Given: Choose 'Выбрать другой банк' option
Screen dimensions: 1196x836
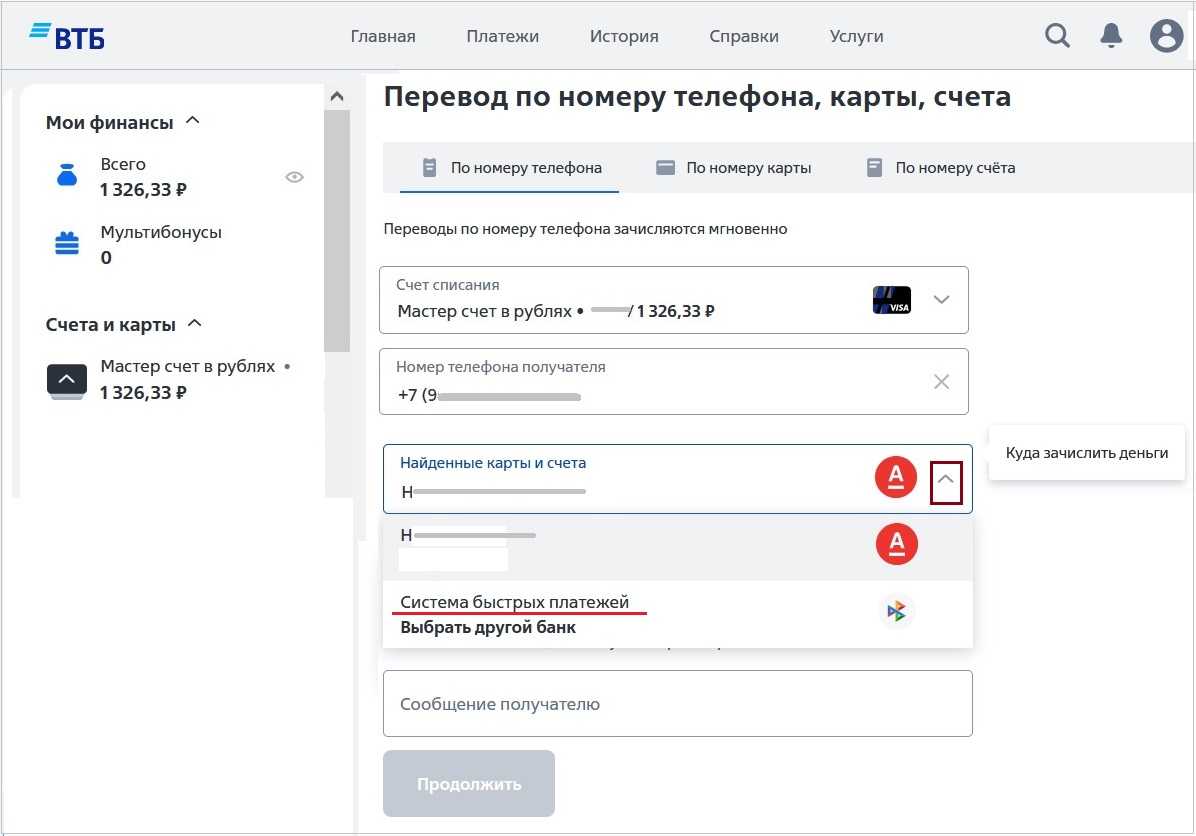Looking at the screenshot, I should [x=488, y=628].
